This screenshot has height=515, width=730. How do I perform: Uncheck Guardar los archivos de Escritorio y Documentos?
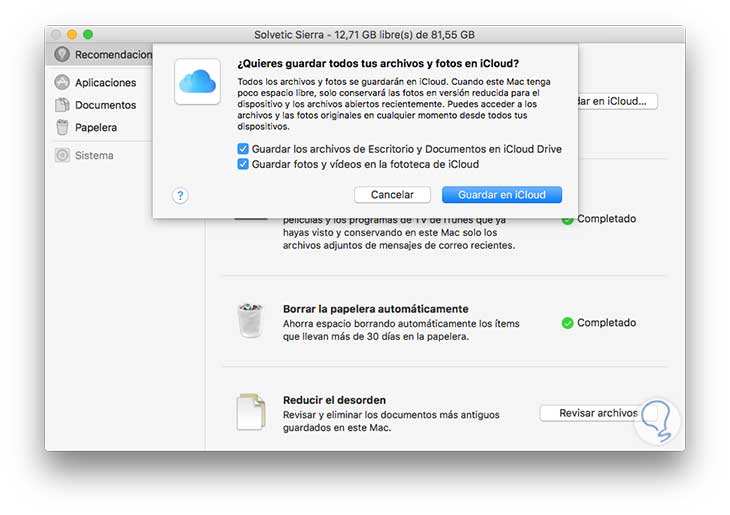[x=243, y=149]
